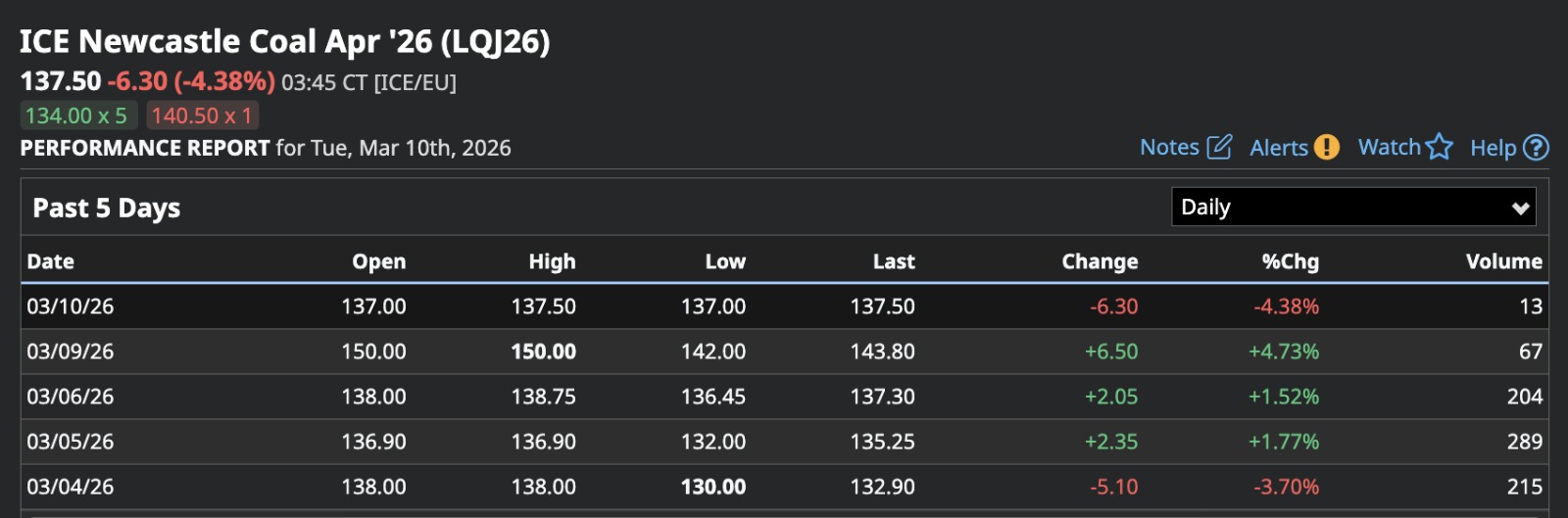Viewport: 1568px width, 518px height.
Task: Click the Help link text
Action: [x=1493, y=148]
